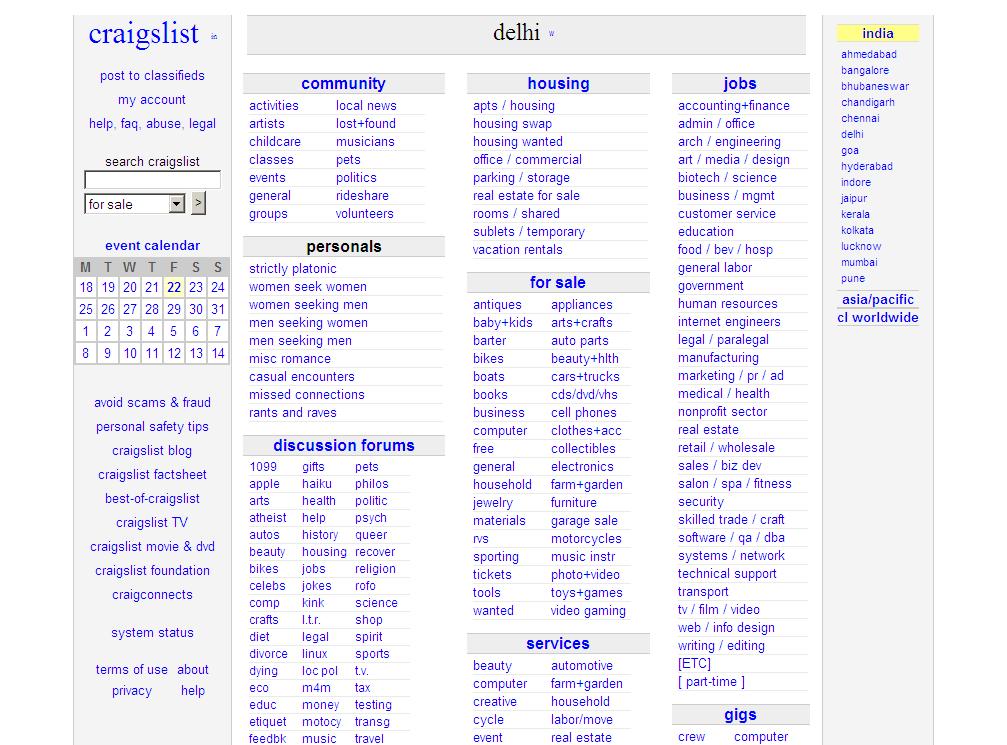Screen dimensions: 1007x745
Task: Open the gigs section heading
Action: 740,715
